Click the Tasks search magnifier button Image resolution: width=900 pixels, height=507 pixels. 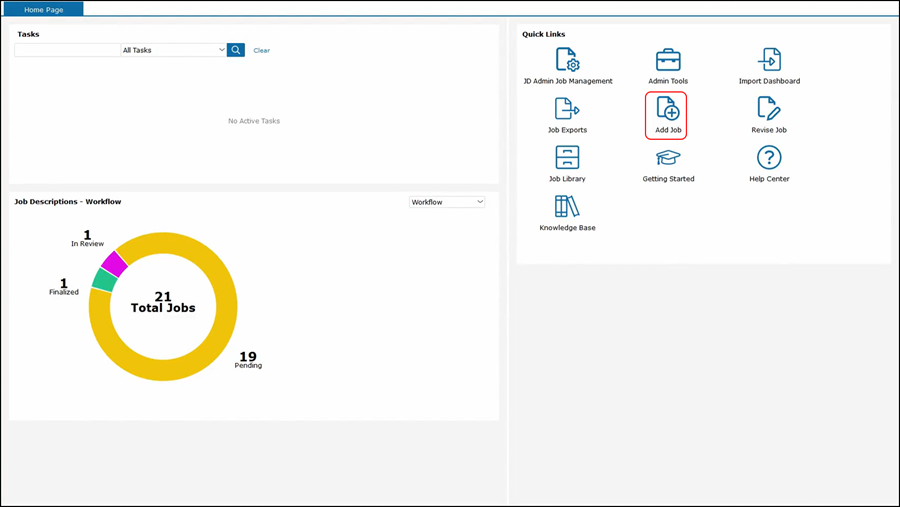236,50
